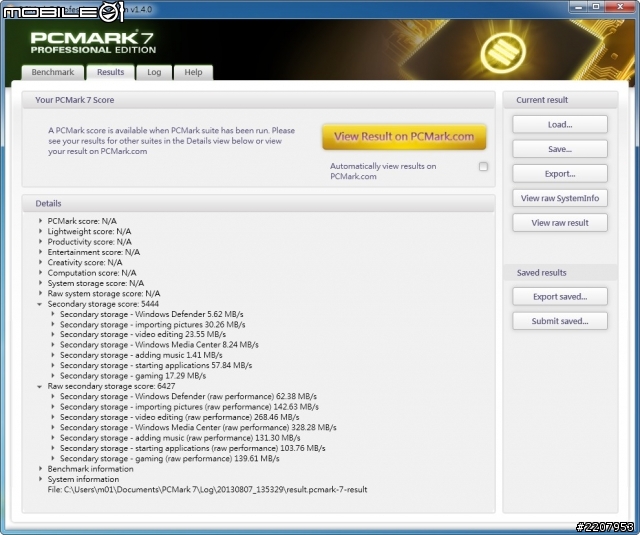Screen dimensions: 640x535
Task: Expand the Raw system storage score row
Action: click(40, 293)
